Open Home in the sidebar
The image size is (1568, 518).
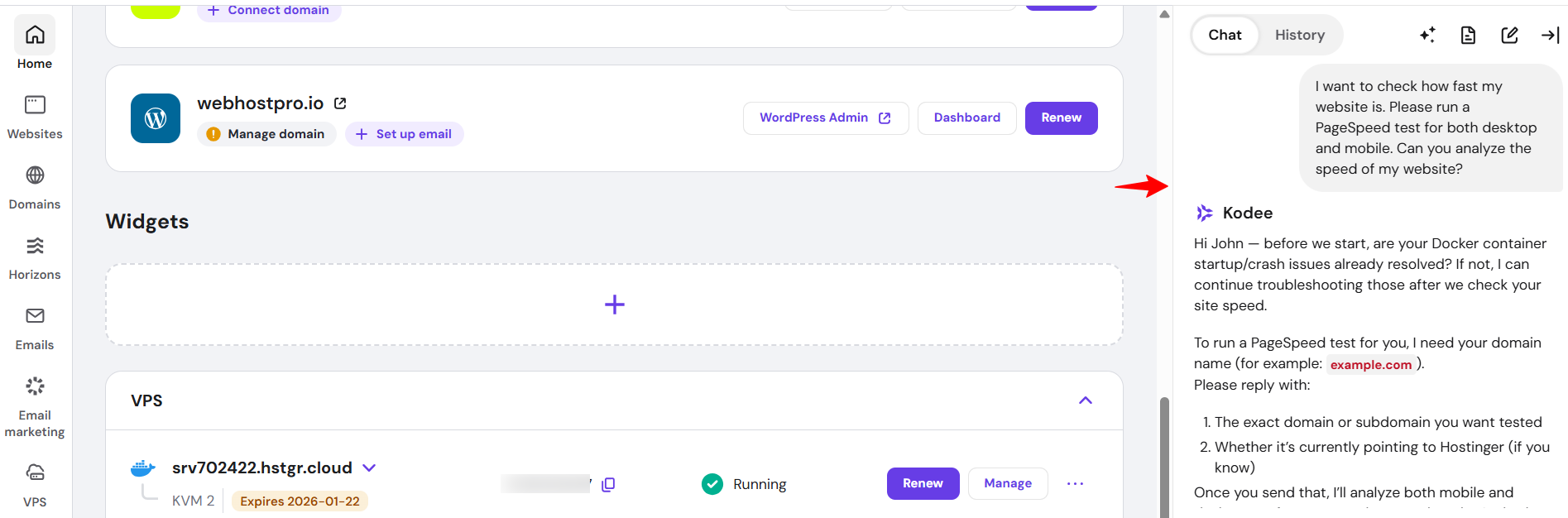[35, 44]
